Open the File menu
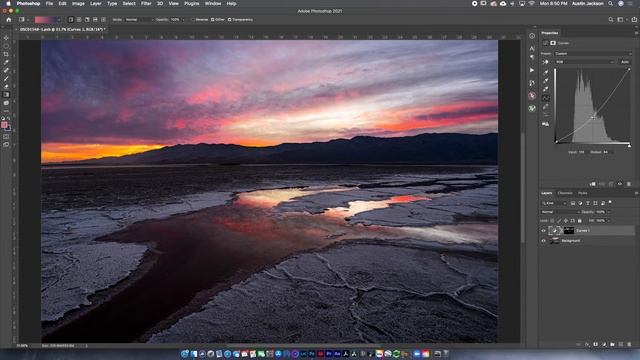This screenshot has width=640, height=360. click(49, 3)
